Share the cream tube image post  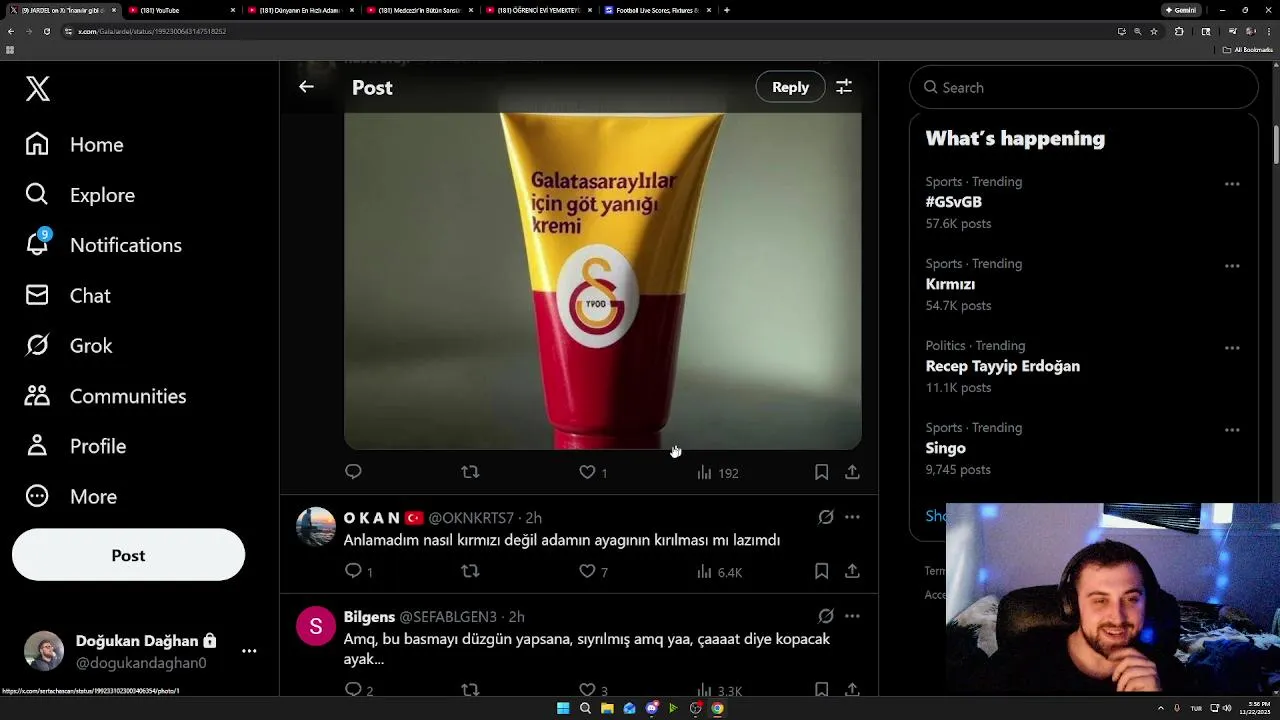[x=852, y=472]
